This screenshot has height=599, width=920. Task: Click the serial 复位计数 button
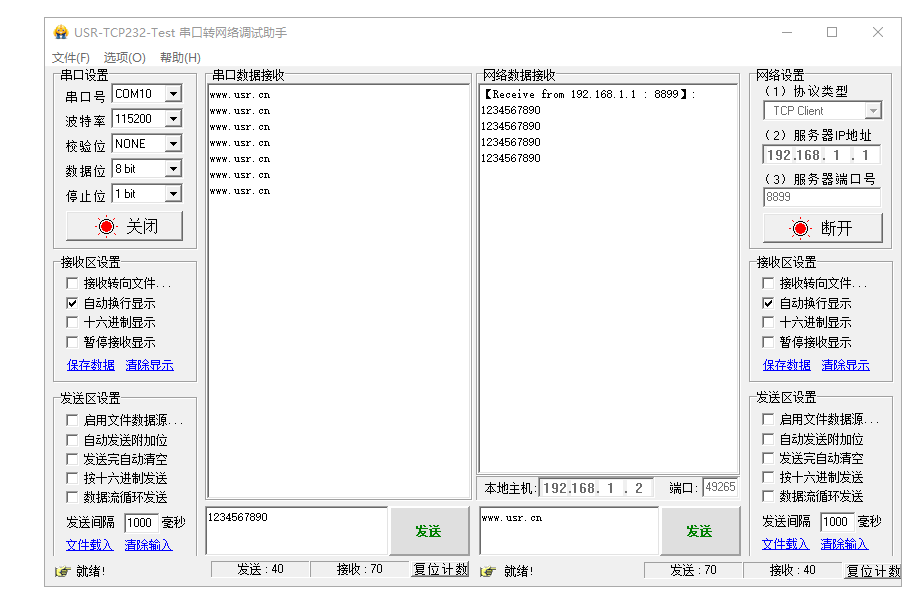440,569
